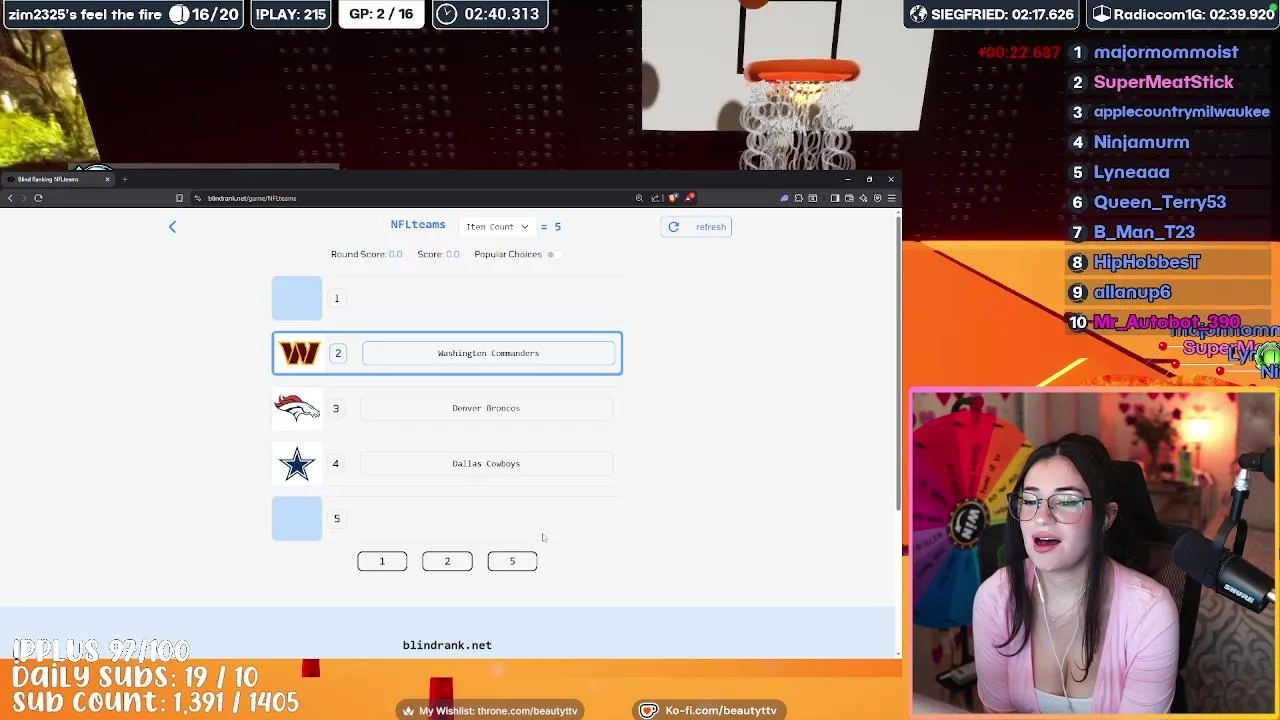This screenshot has height=720, width=1280.
Task: Click the Popular Choices label
Action: coord(508,254)
